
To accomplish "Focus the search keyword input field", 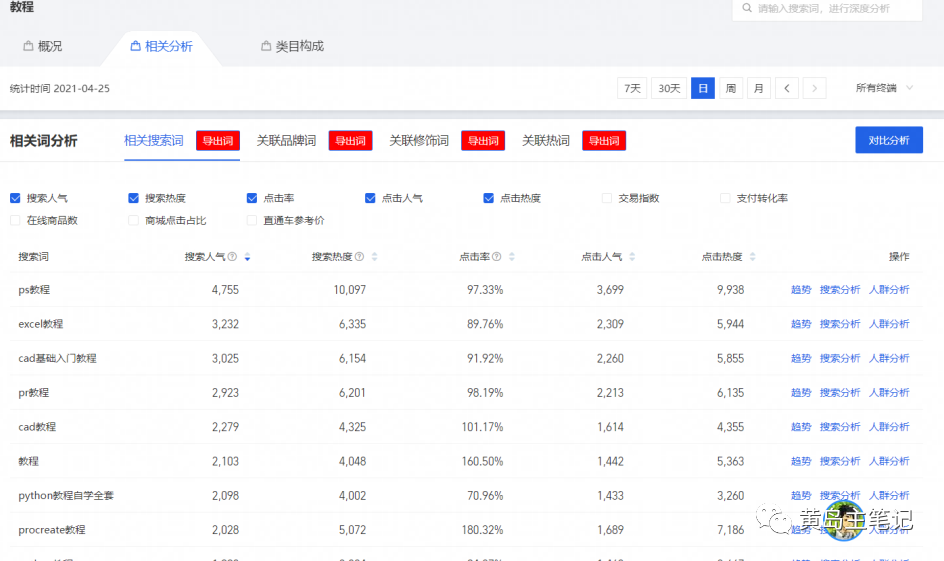I will (x=835, y=9).
